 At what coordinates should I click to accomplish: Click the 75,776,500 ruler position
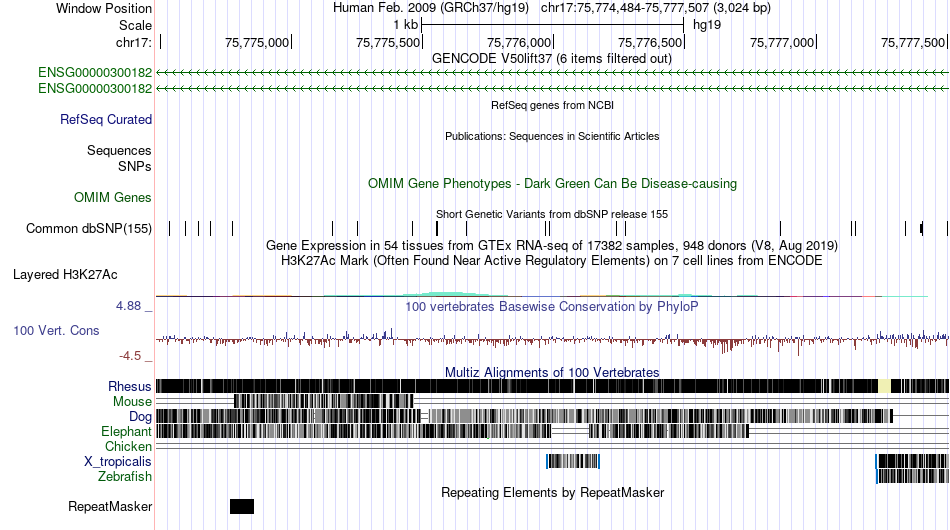[x=650, y=42]
